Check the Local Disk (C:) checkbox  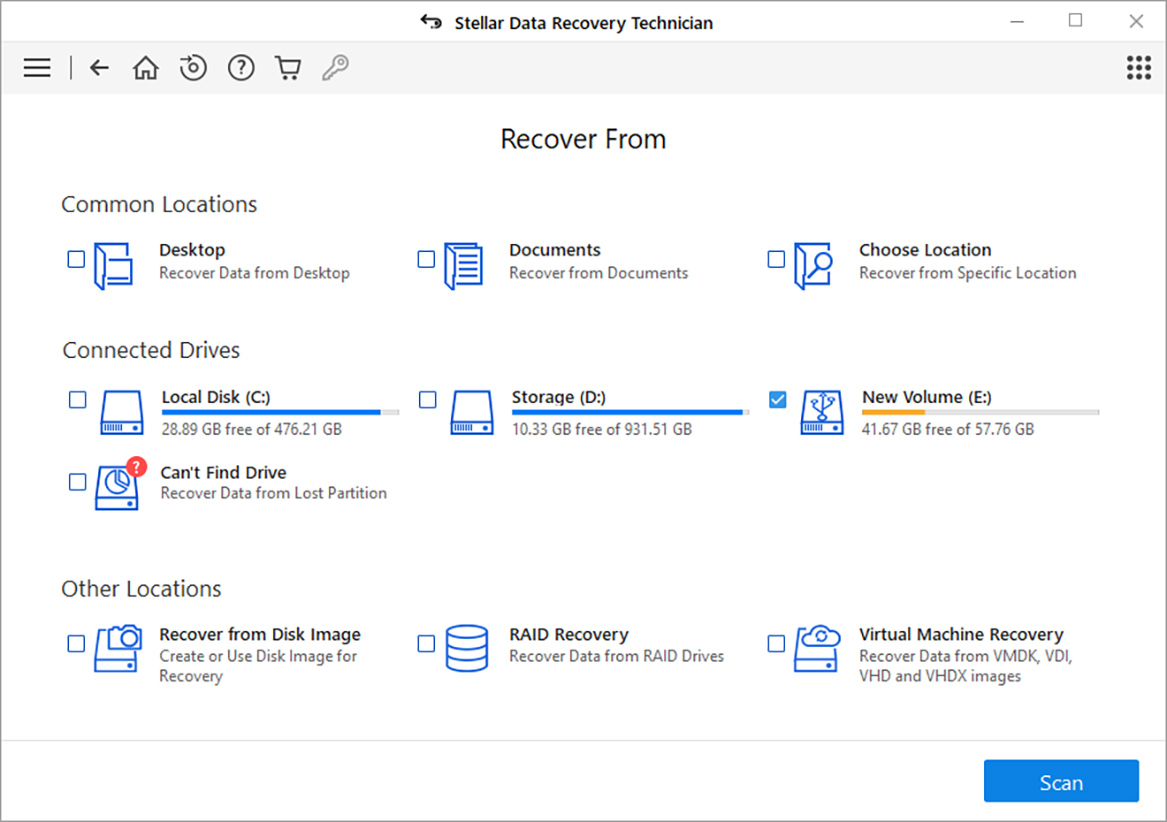pos(77,399)
